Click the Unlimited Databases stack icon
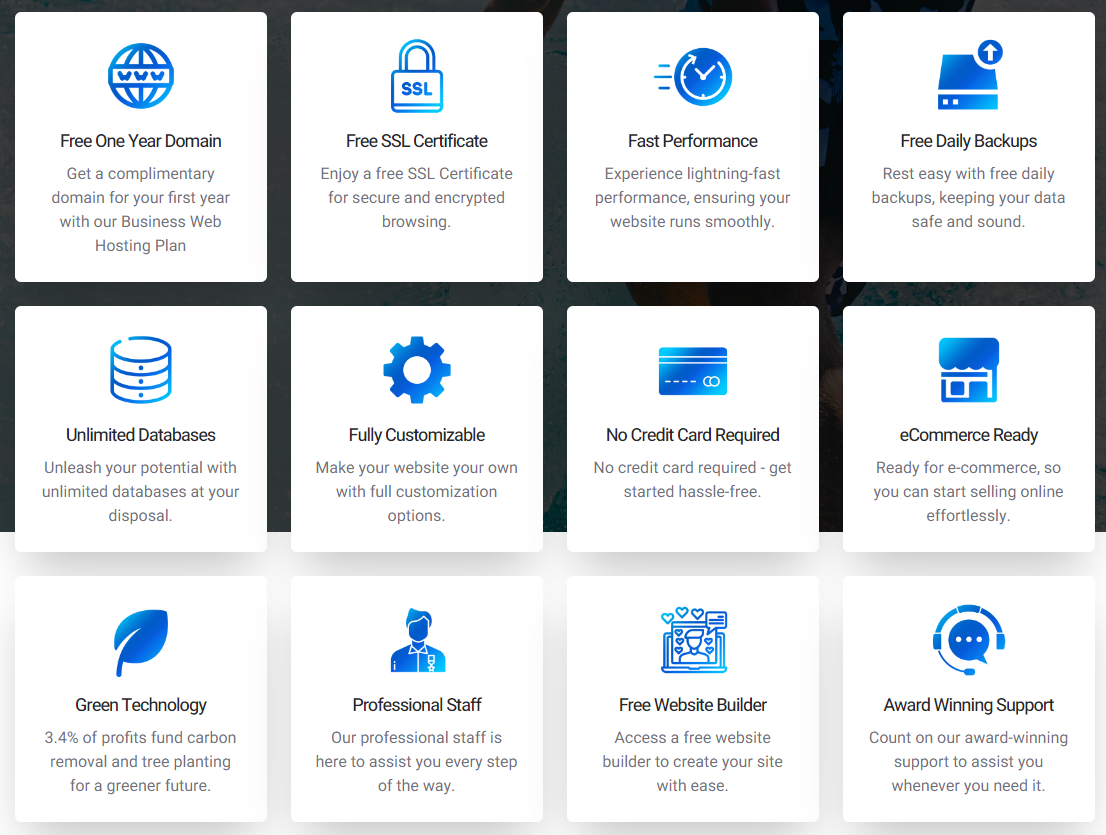 (x=141, y=370)
